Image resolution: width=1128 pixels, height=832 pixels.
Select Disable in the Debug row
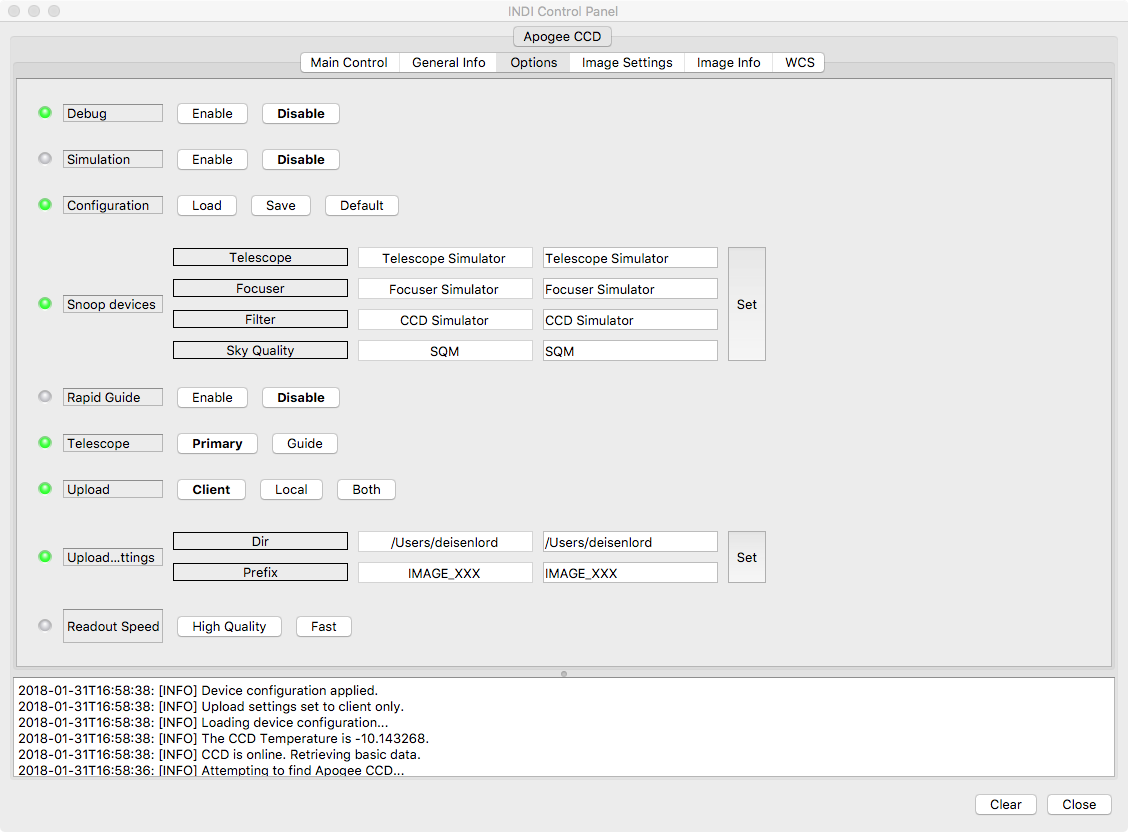point(301,114)
